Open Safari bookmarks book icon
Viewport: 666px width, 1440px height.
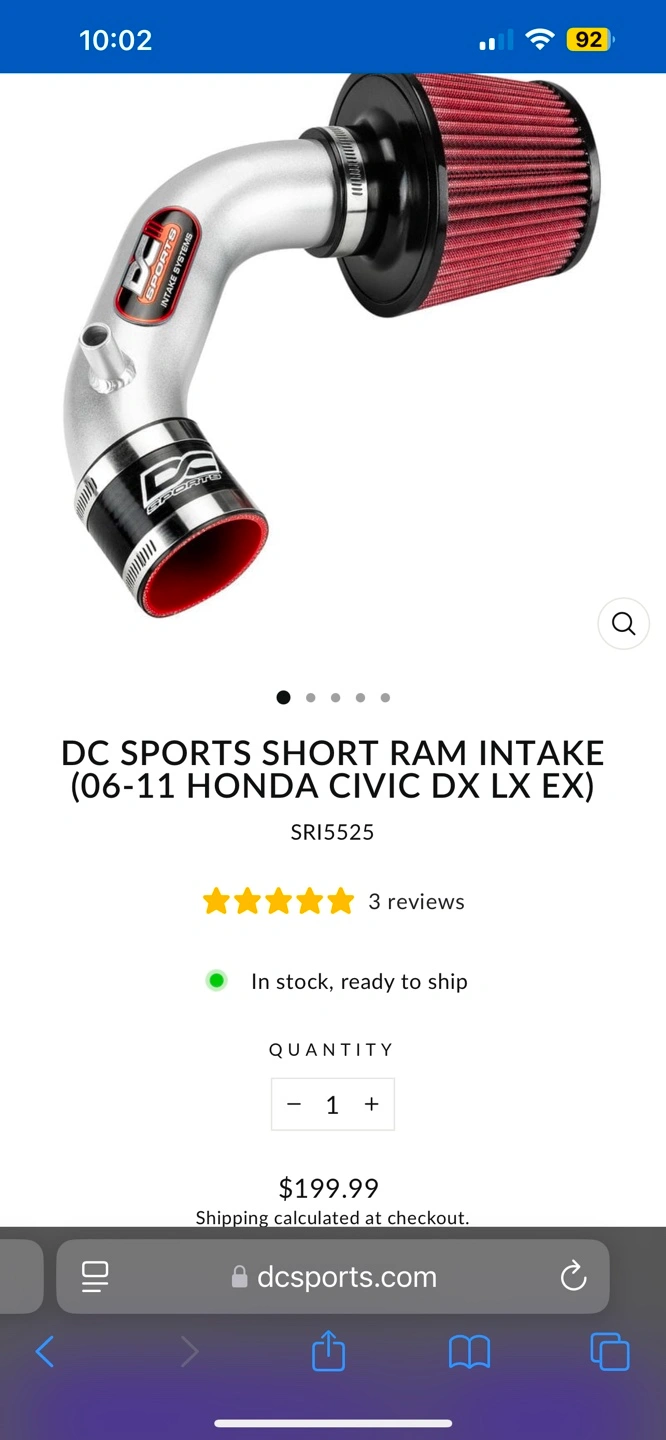(469, 1353)
